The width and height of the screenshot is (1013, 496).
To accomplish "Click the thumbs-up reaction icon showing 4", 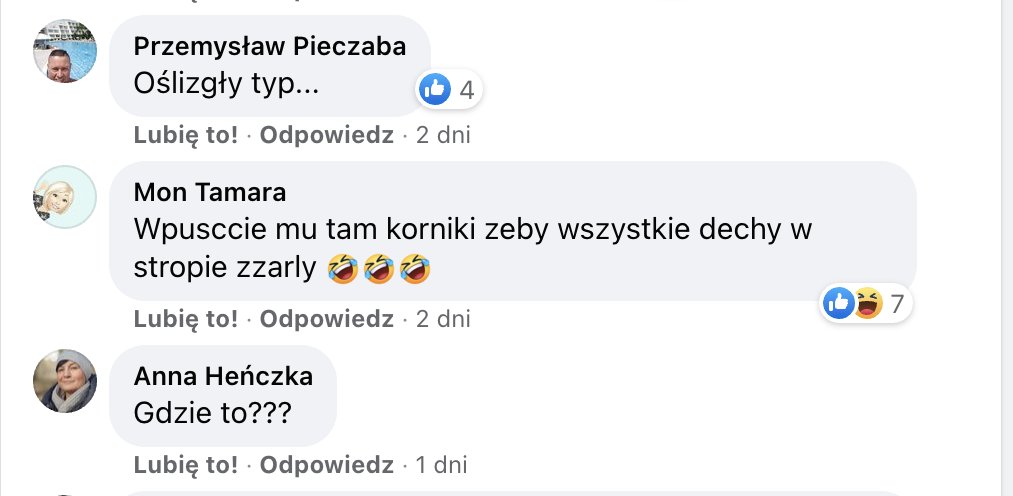I will click(435, 90).
